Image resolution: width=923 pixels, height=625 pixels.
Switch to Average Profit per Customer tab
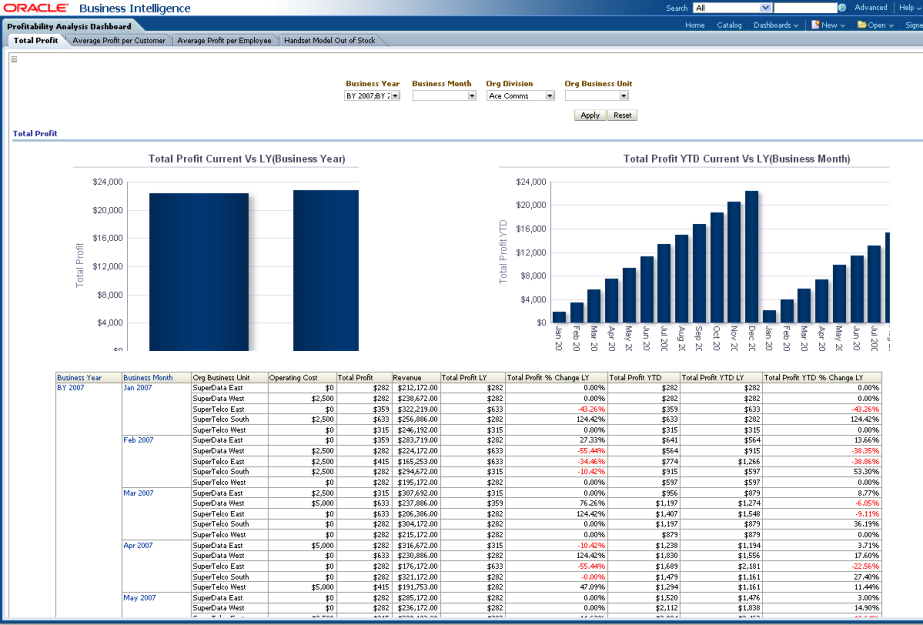pos(119,41)
